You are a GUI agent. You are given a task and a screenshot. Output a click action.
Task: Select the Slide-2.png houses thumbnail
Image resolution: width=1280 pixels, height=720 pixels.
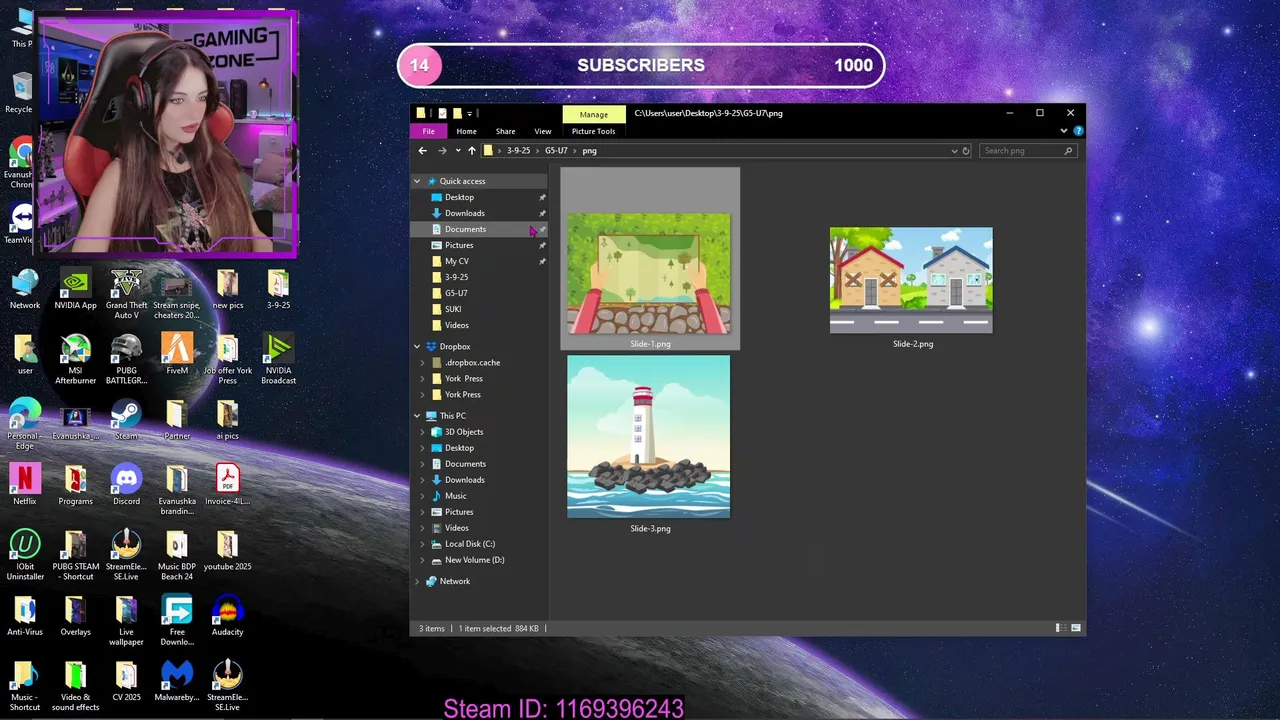pyautogui.click(x=911, y=280)
